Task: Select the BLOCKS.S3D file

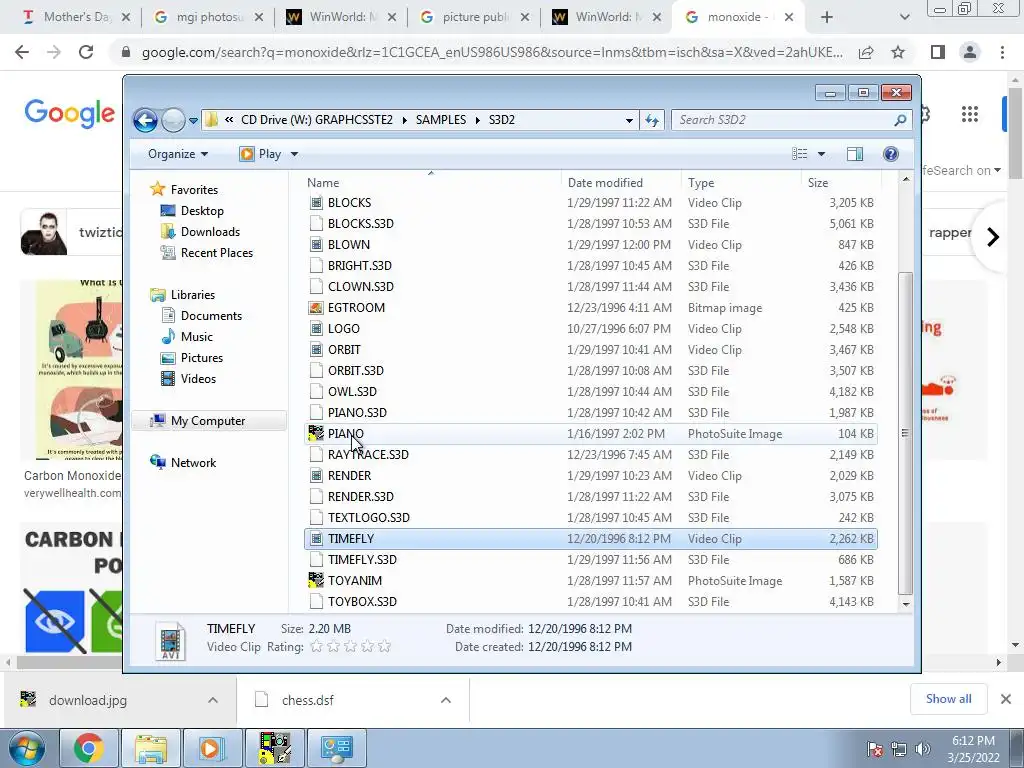Action: coord(591,224)
